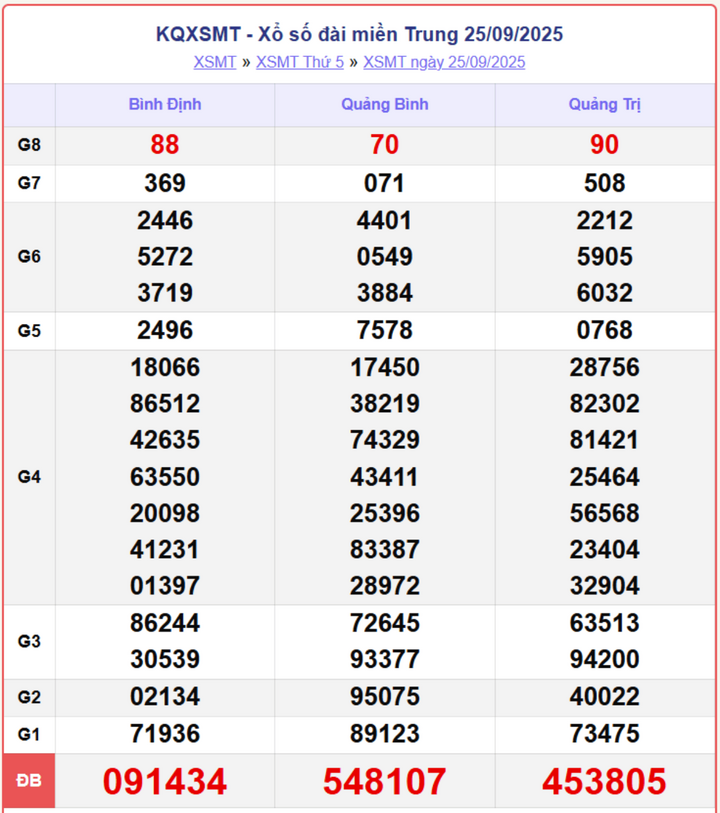Click the Quảng Bình column header

[x=385, y=104]
